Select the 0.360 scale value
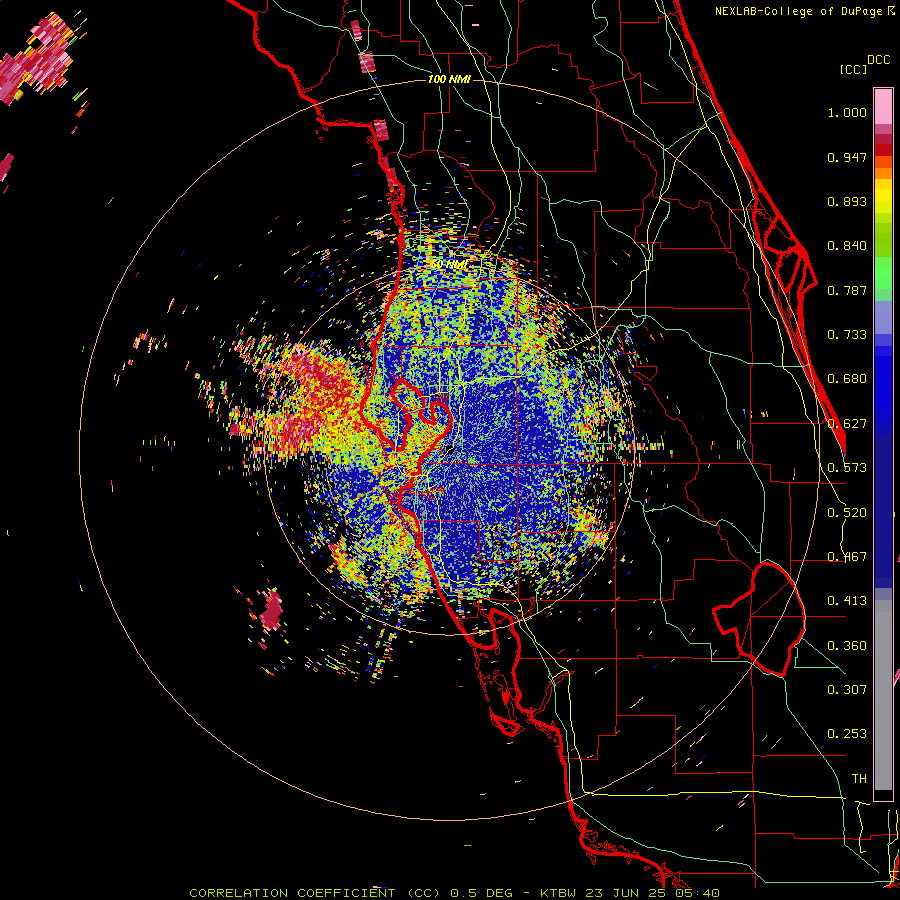Screen dimensions: 900x900 pyautogui.click(x=847, y=646)
